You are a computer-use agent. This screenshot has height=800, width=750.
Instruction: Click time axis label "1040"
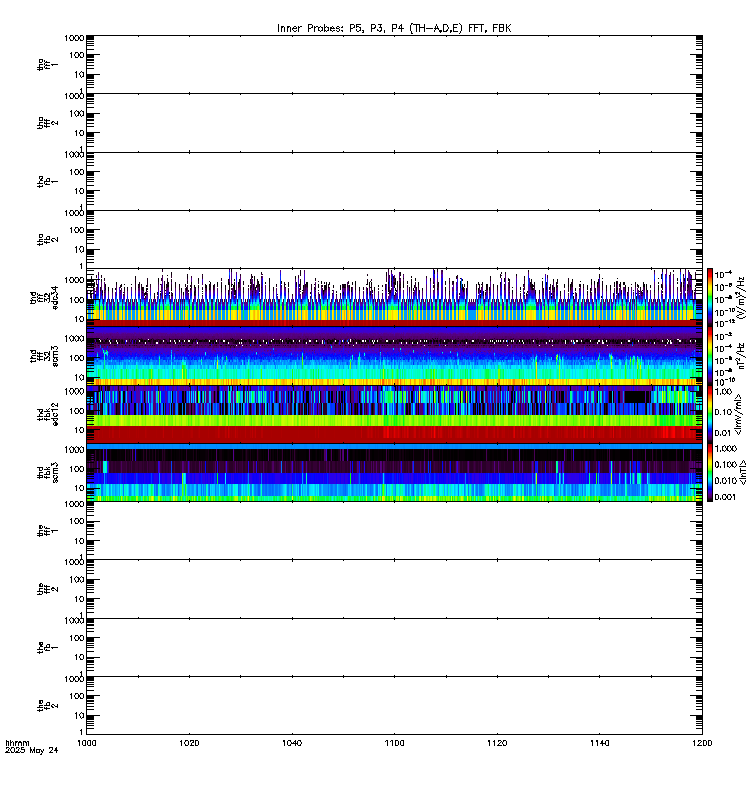292,743
